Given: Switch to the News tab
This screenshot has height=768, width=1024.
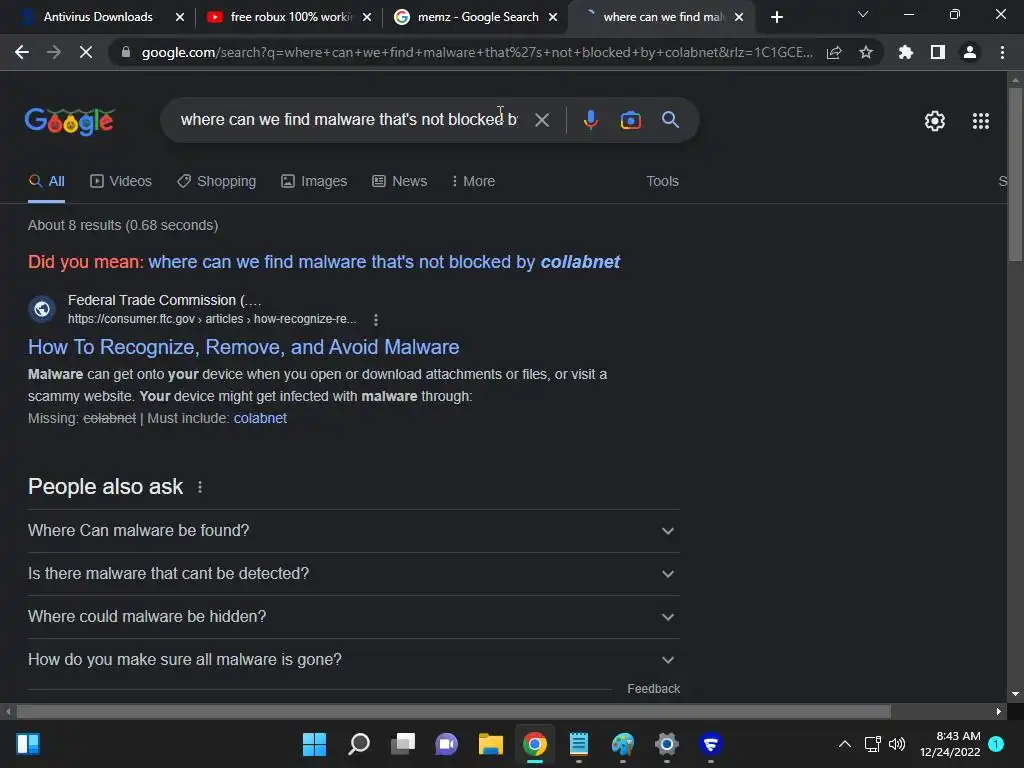Looking at the screenshot, I should coord(400,181).
